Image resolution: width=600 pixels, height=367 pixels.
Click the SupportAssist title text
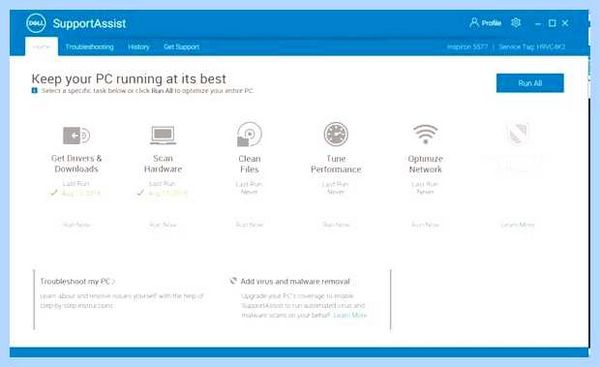(89, 23)
